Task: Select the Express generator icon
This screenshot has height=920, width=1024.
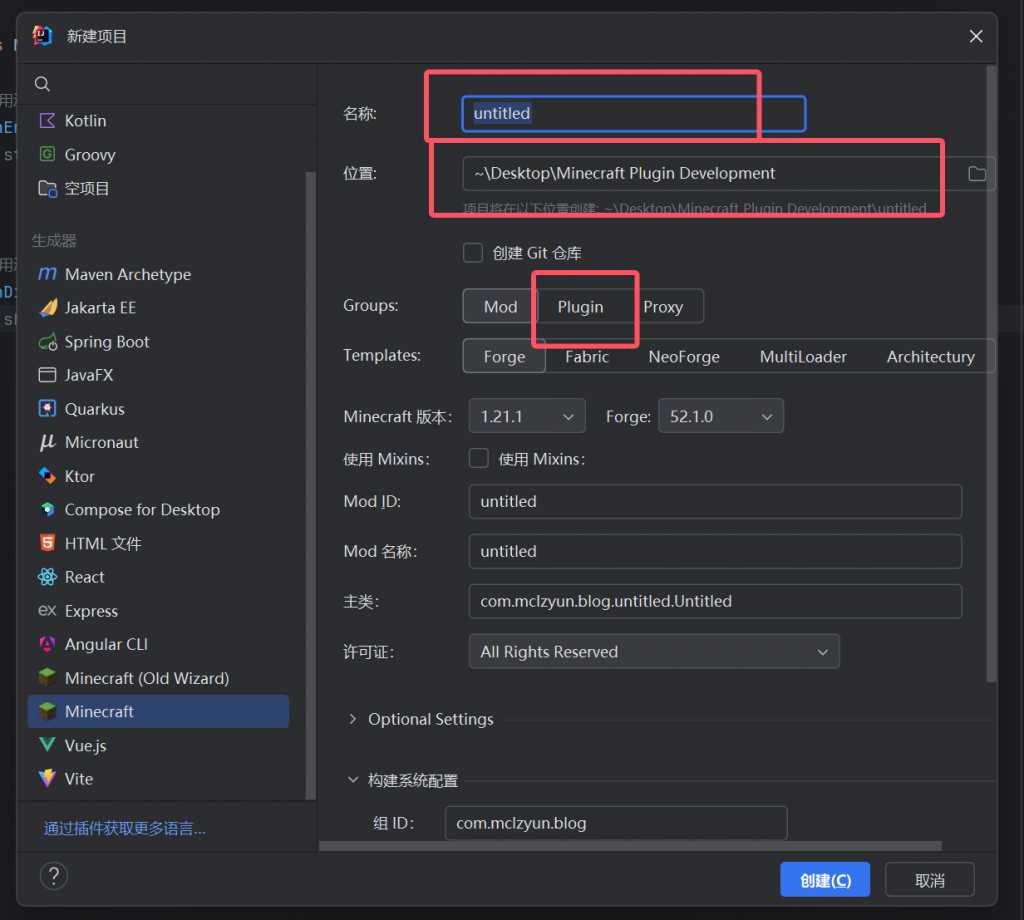Action: (47, 611)
